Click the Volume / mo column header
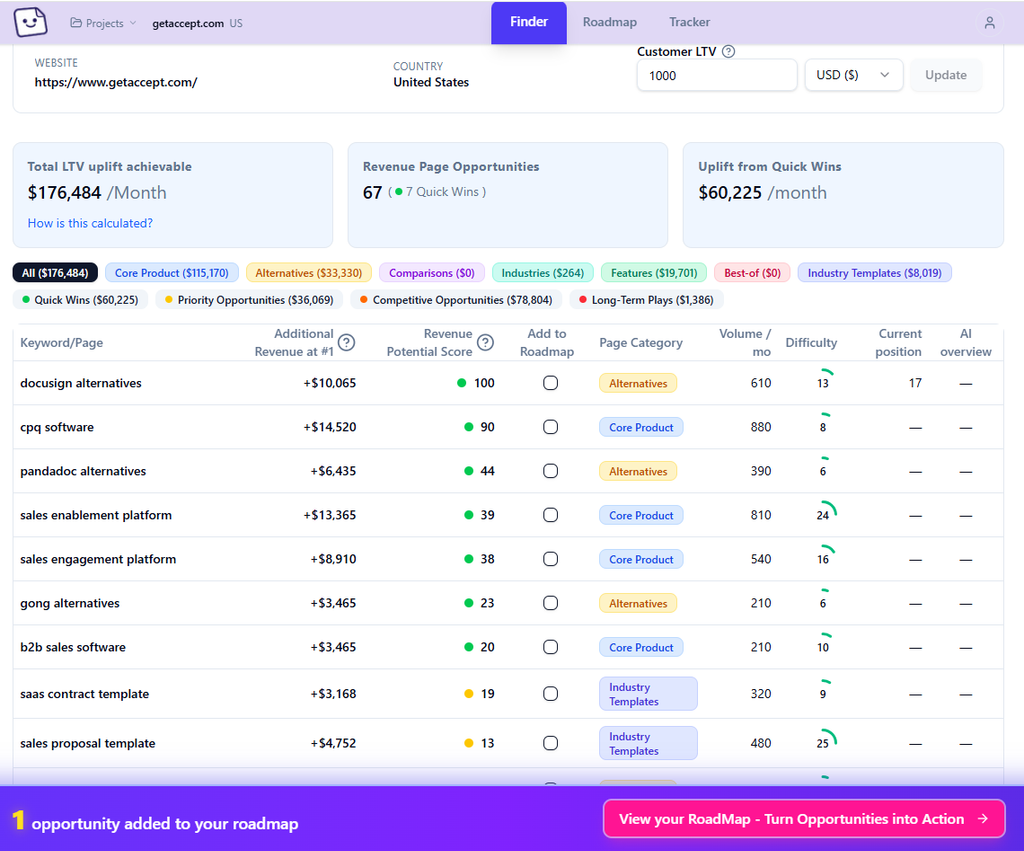The height and width of the screenshot is (851, 1024). tap(744, 342)
